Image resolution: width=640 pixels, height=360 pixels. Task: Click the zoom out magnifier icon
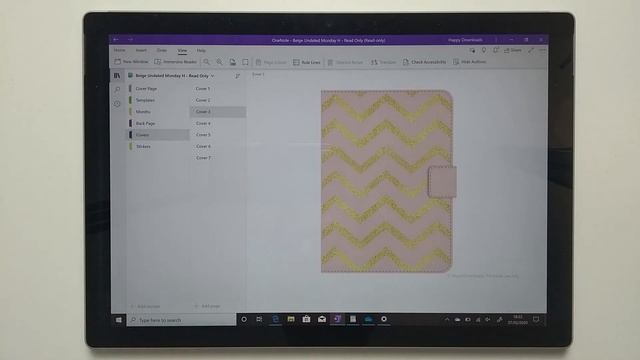[x=207, y=62]
